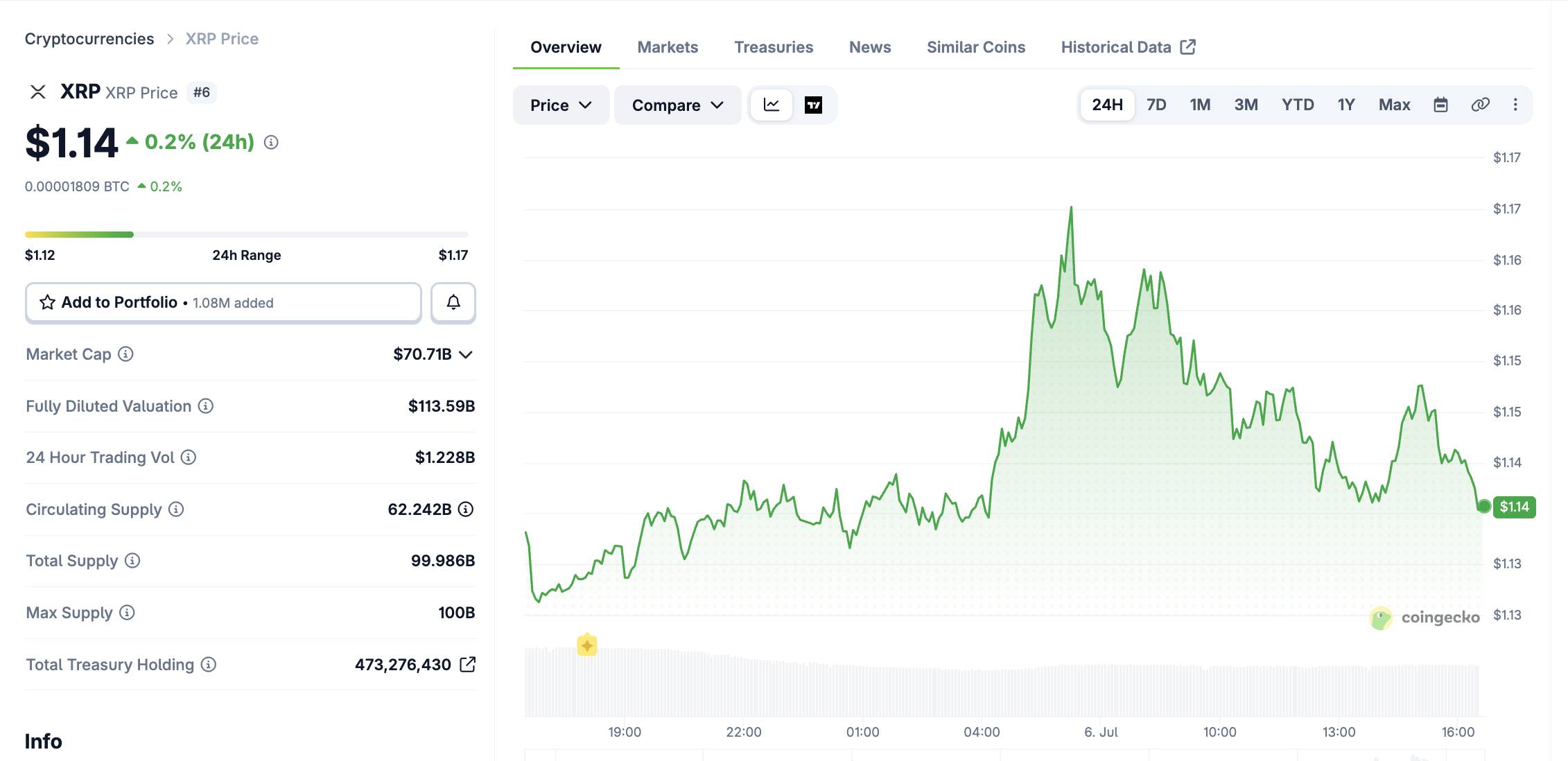Image resolution: width=1568 pixels, height=761 pixels.
Task: Open the Treasuries tab
Action: point(774,47)
